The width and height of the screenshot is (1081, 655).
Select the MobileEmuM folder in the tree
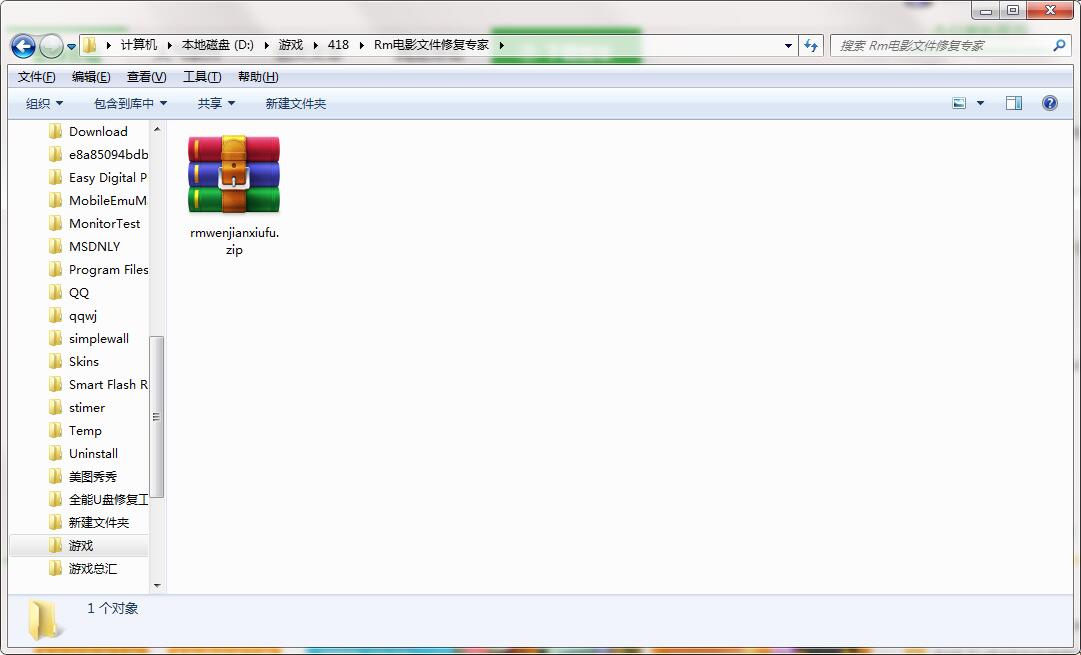(x=108, y=201)
